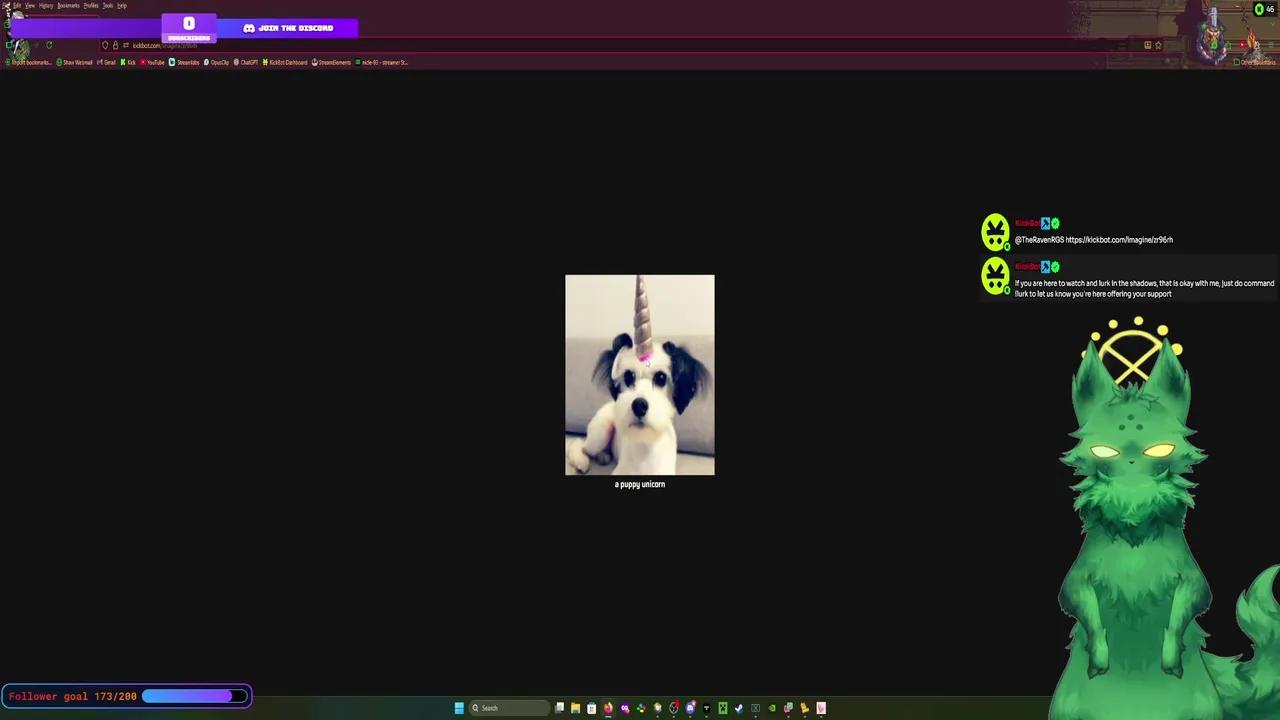1280x720 pixels.
Task: Open the History menu
Action: point(46,5)
